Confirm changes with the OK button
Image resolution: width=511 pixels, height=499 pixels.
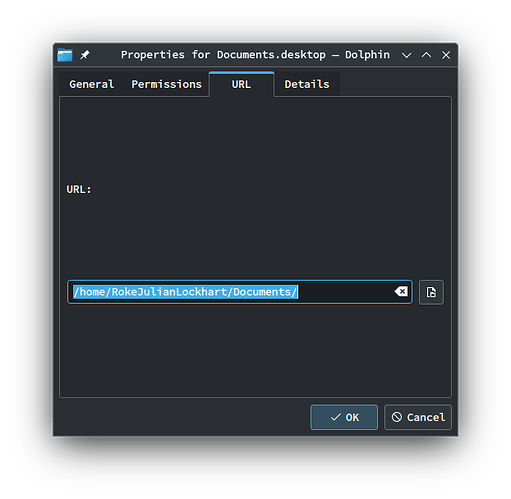(344, 417)
